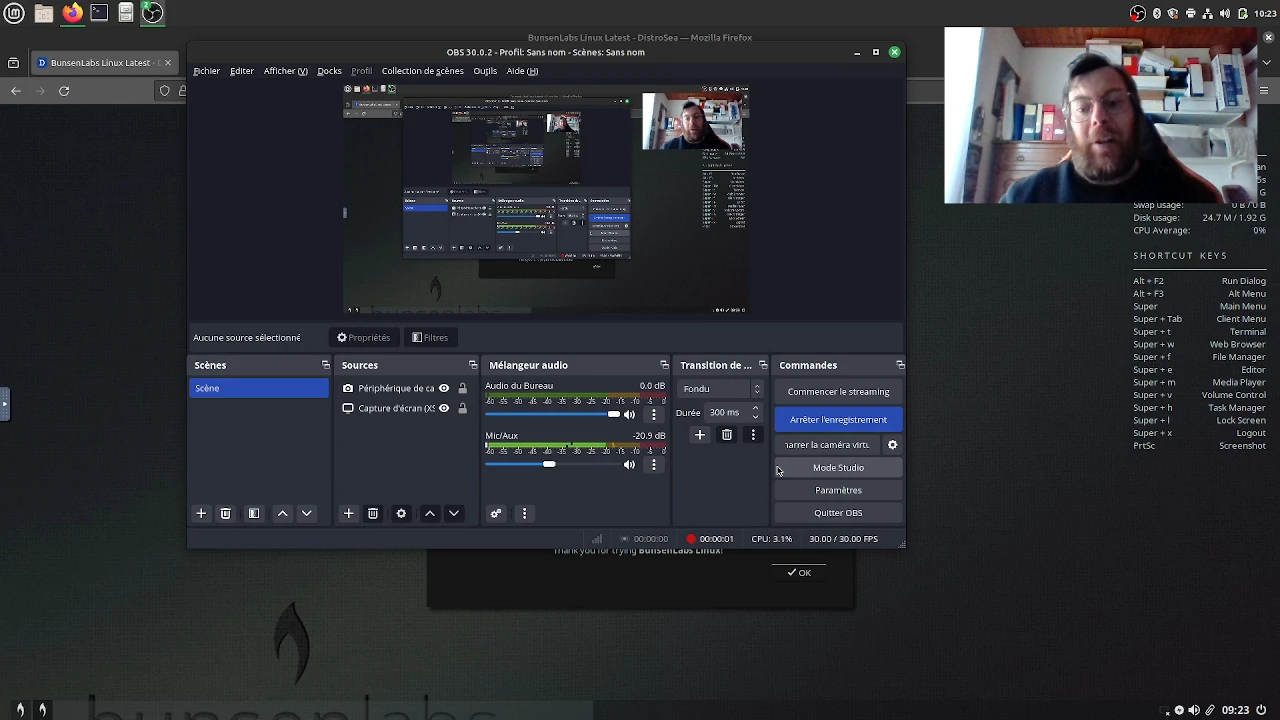Open Fondu transition dropdown

720,389
